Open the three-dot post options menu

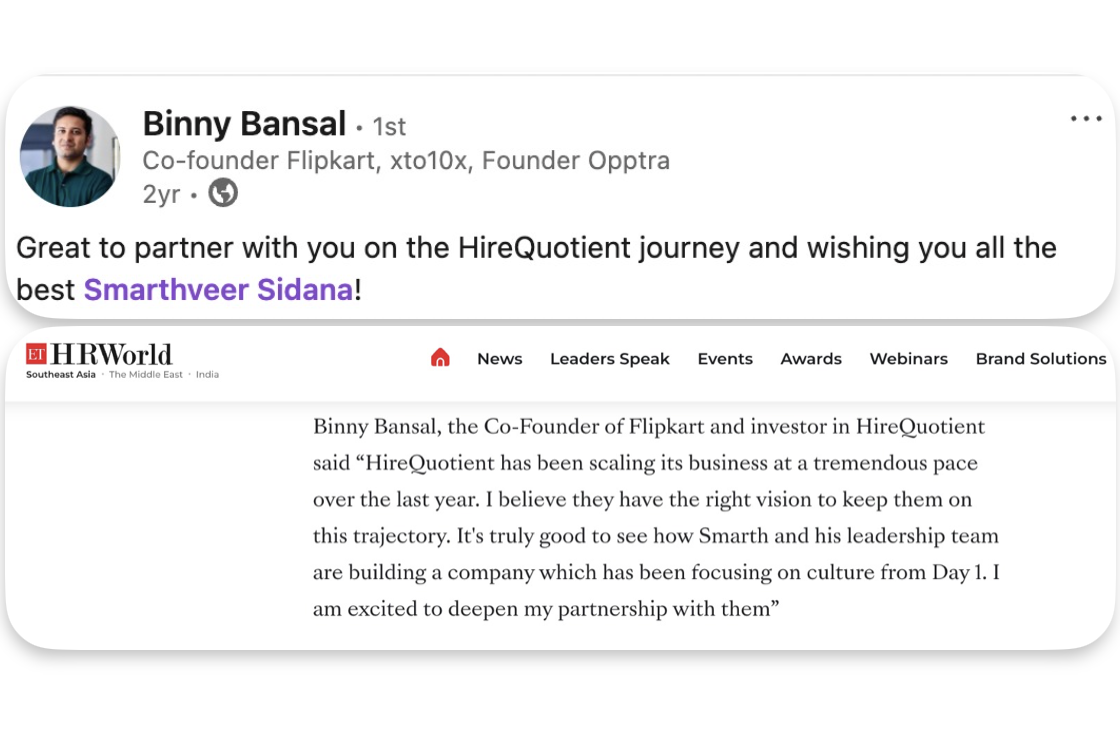tap(1085, 119)
